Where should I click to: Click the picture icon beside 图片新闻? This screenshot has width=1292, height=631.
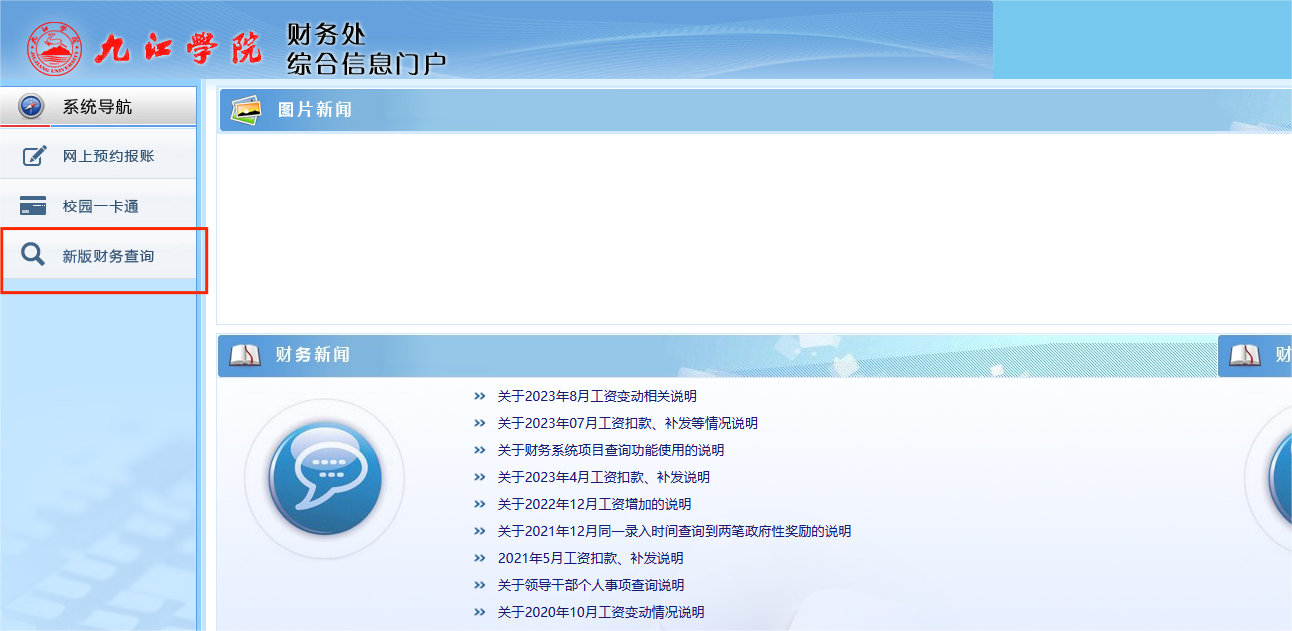pos(246,109)
